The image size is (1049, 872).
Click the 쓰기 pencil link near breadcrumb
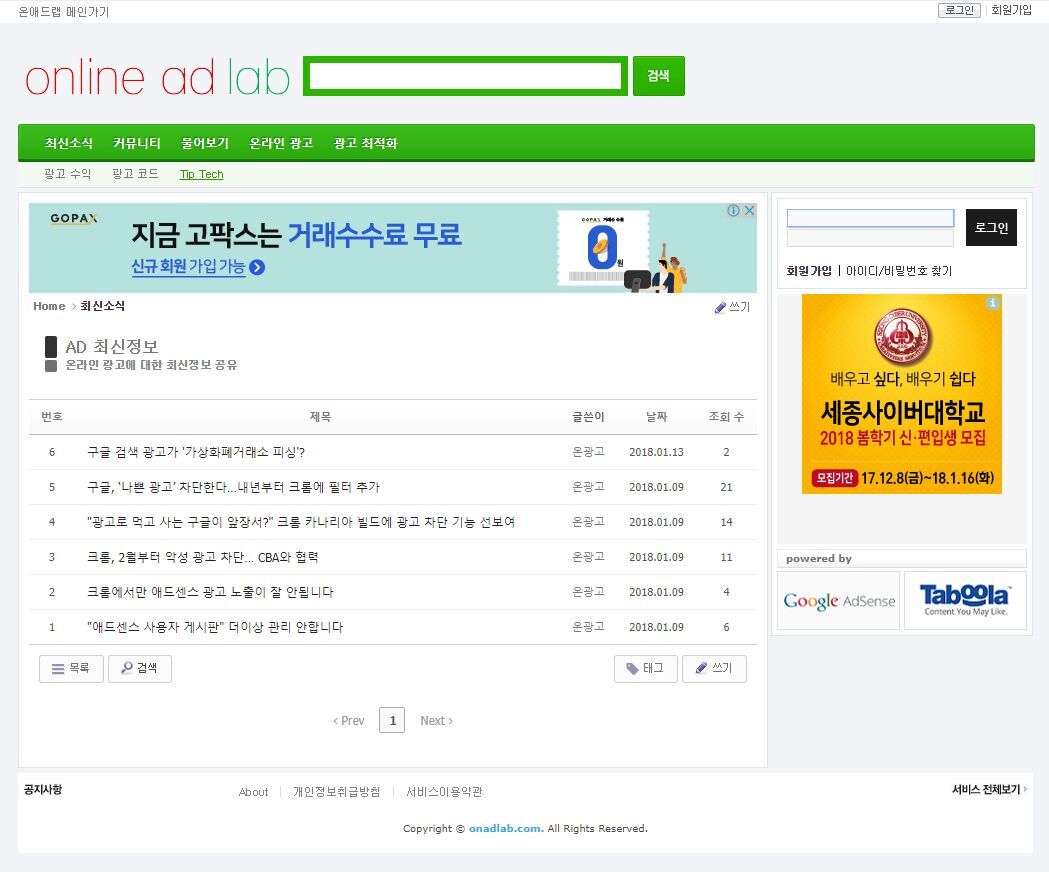[x=733, y=307]
